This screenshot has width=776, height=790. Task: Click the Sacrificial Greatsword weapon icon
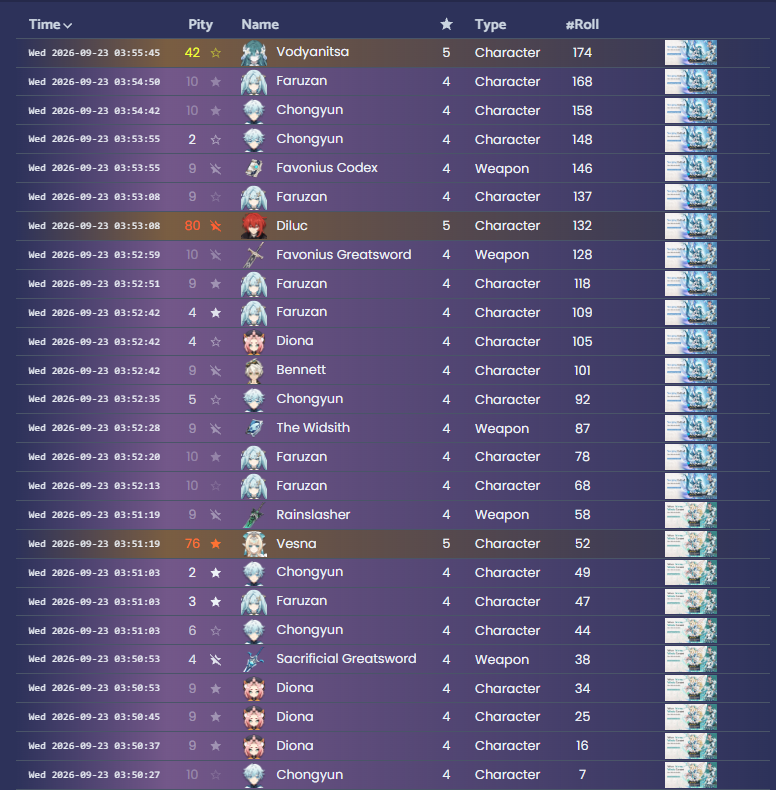tap(254, 660)
